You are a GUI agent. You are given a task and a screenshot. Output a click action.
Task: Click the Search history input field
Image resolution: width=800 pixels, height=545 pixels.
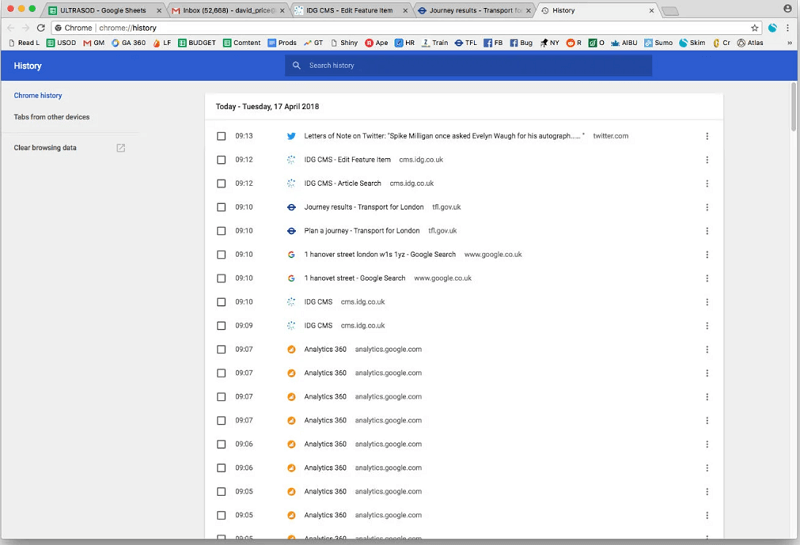tap(468, 65)
